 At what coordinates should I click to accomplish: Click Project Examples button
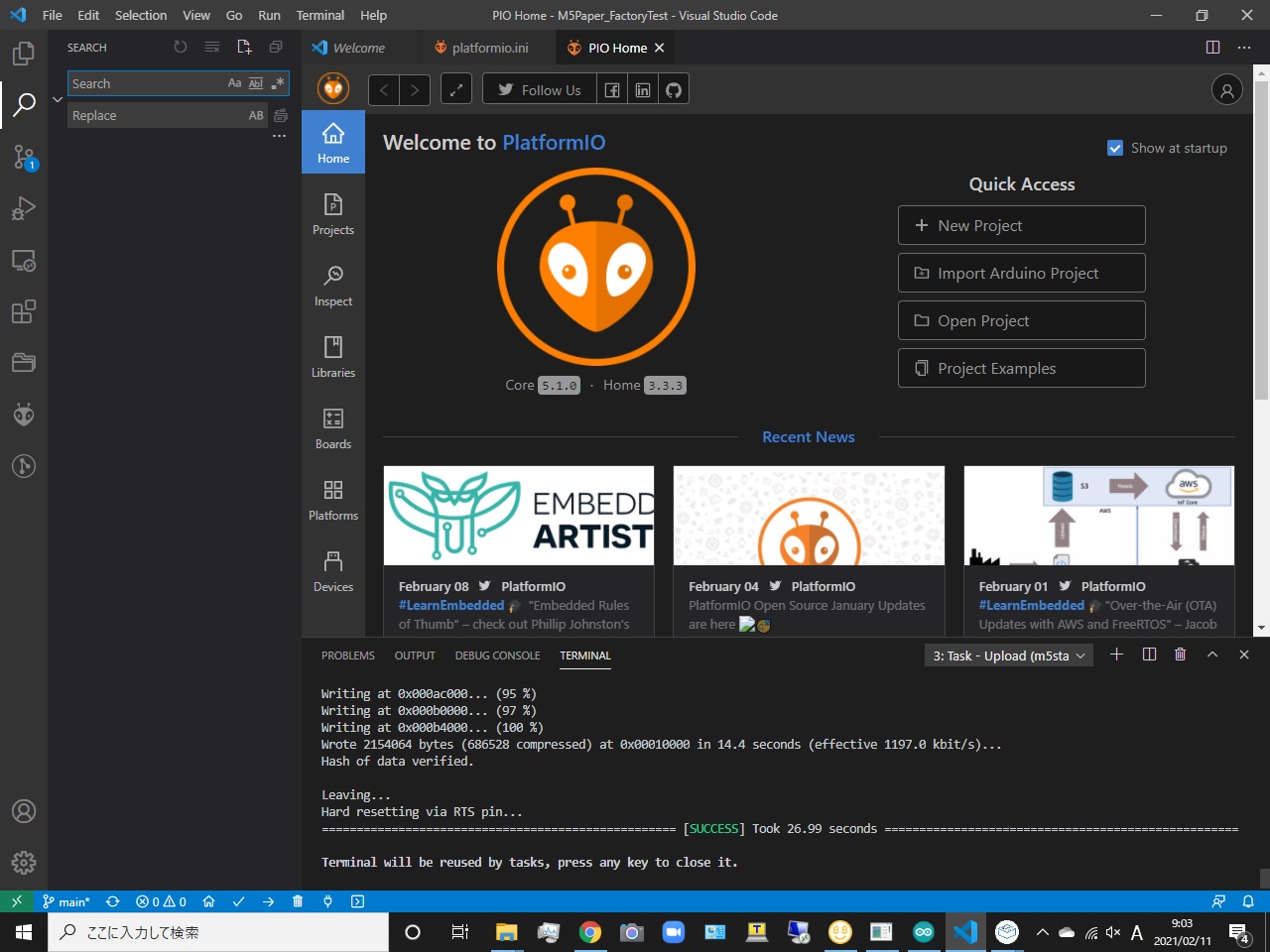click(x=1022, y=368)
